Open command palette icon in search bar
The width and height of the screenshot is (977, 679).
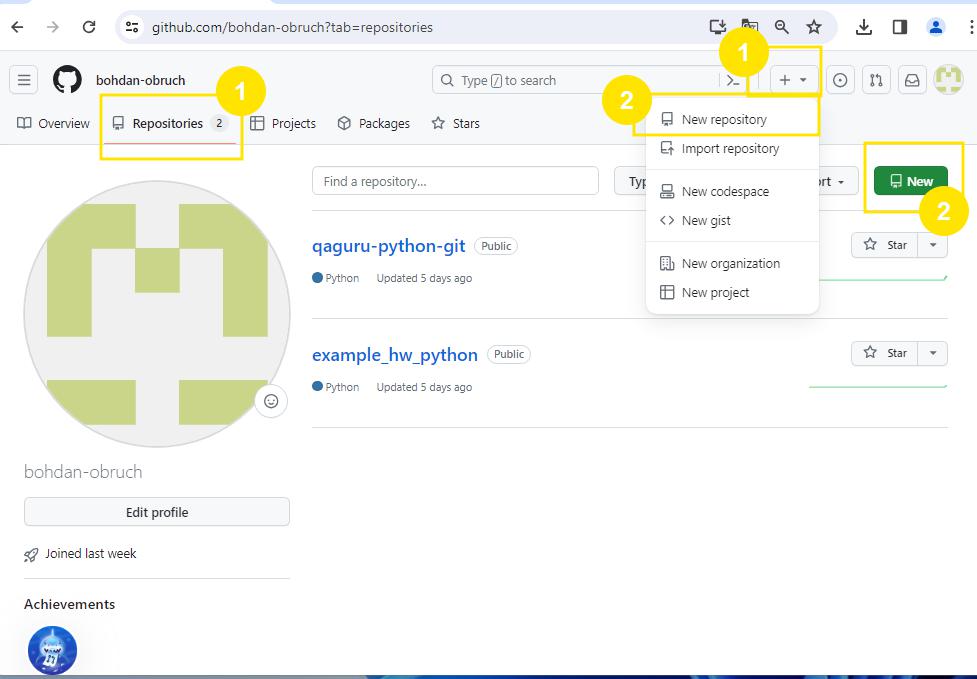(x=733, y=80)
